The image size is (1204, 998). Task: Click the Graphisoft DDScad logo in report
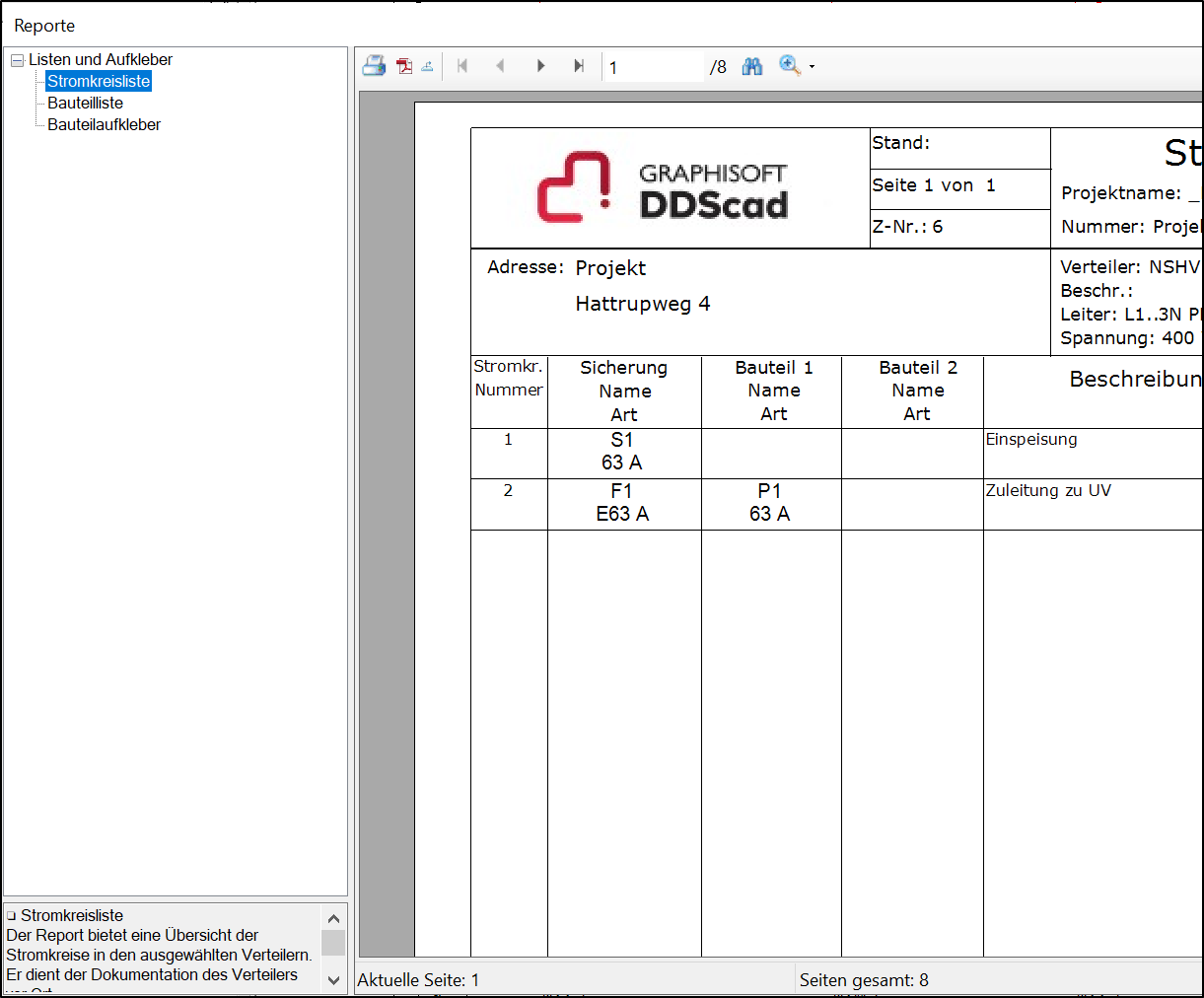pos(663,186)
